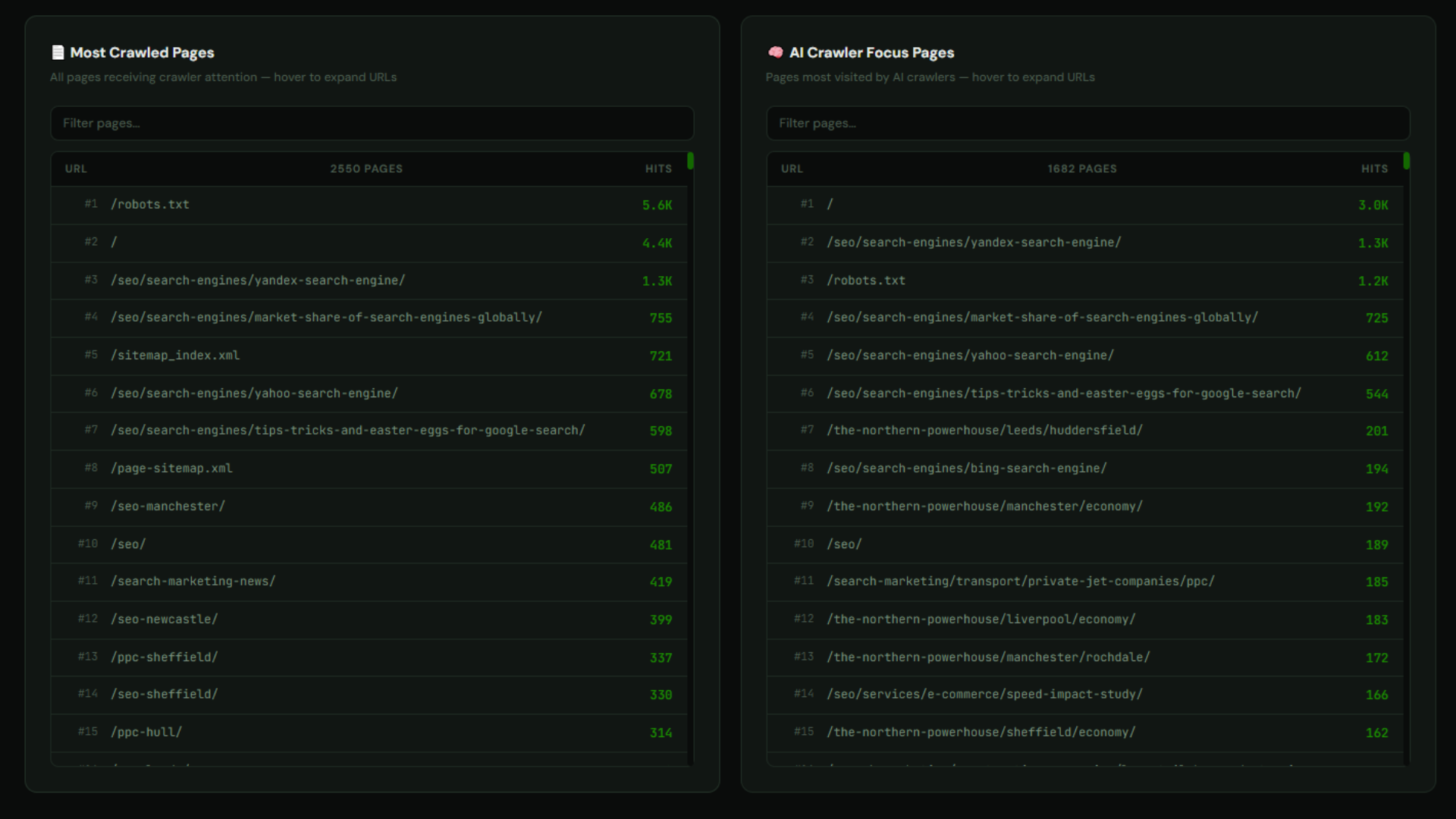Click the document icon beside Most Crawled Pages
This screenshot has height=819, width=1456.
coord(58,52)
